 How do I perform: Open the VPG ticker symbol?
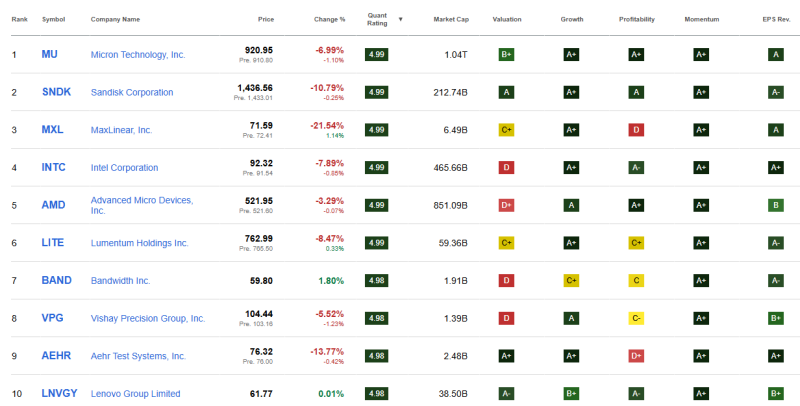pos(53,318)
